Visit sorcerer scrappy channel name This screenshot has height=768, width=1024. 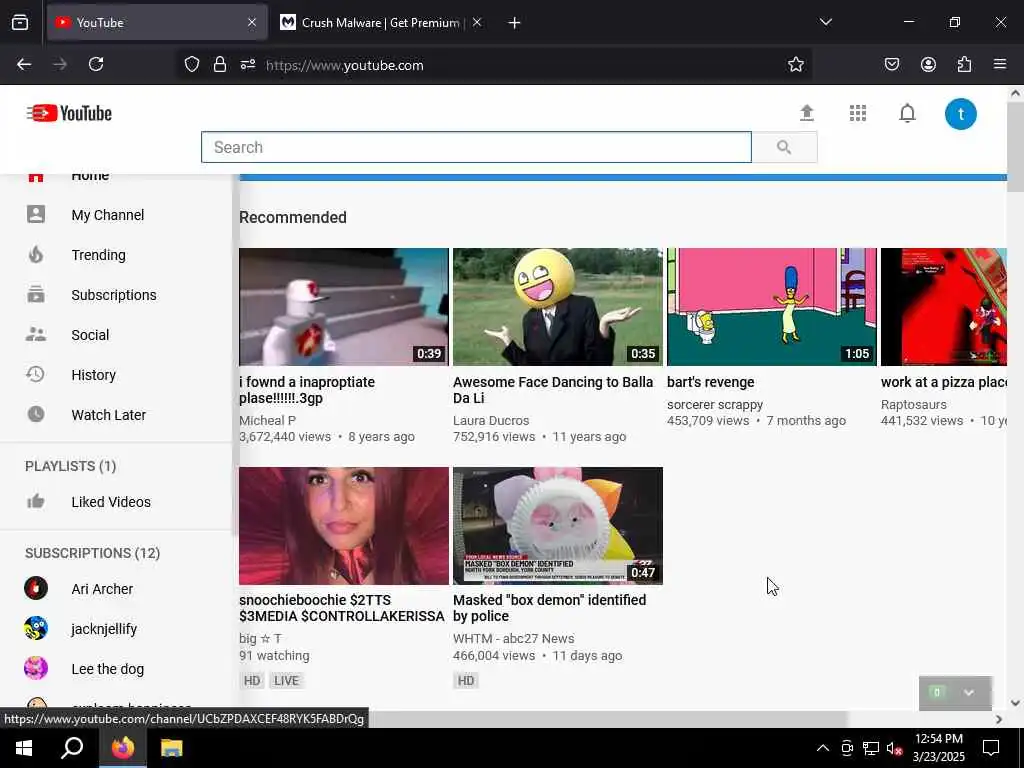715,405
